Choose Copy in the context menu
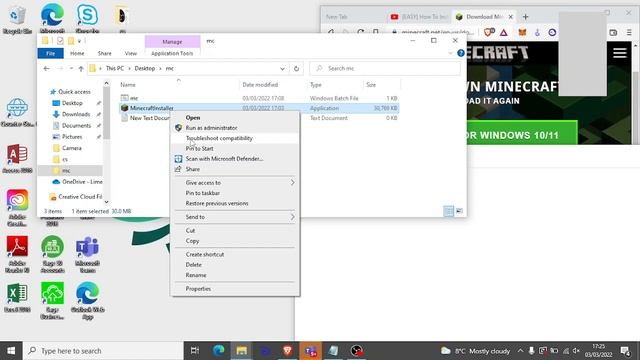640x360 pixels. click(x=235, y=241)
